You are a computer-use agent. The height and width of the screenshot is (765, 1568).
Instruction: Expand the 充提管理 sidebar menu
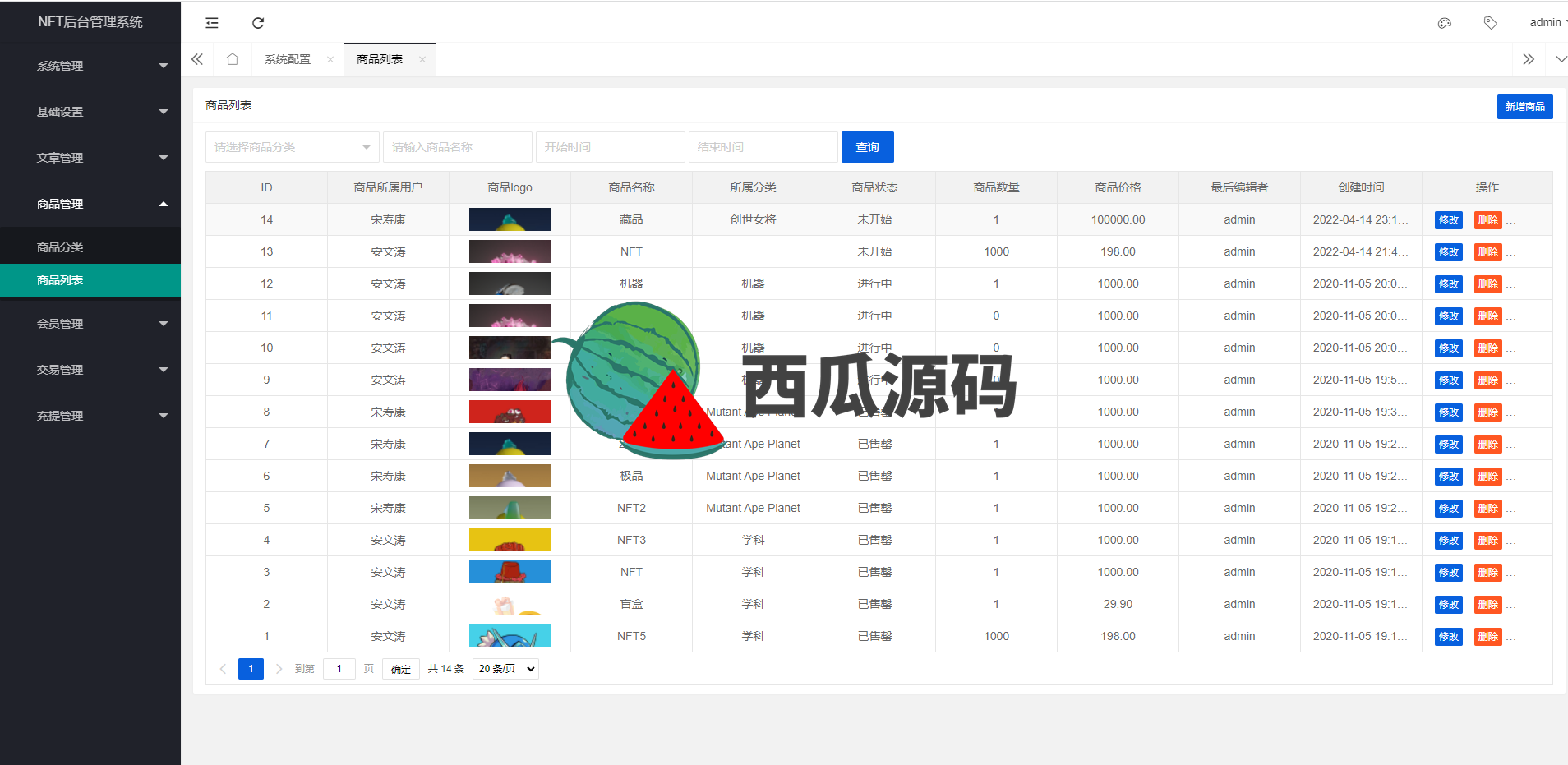90,416
